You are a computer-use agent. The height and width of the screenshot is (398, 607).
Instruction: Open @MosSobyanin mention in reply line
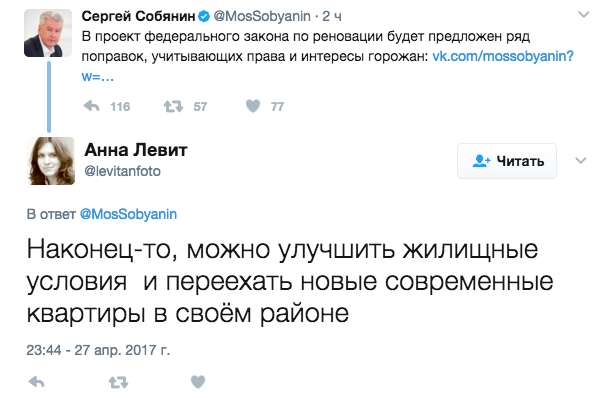[x=128, y=214]
